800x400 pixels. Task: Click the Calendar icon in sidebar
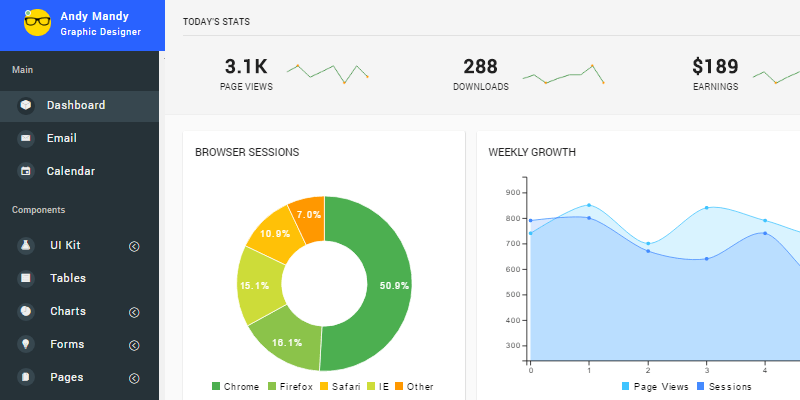pyautogui.click(x=26, y=172)
